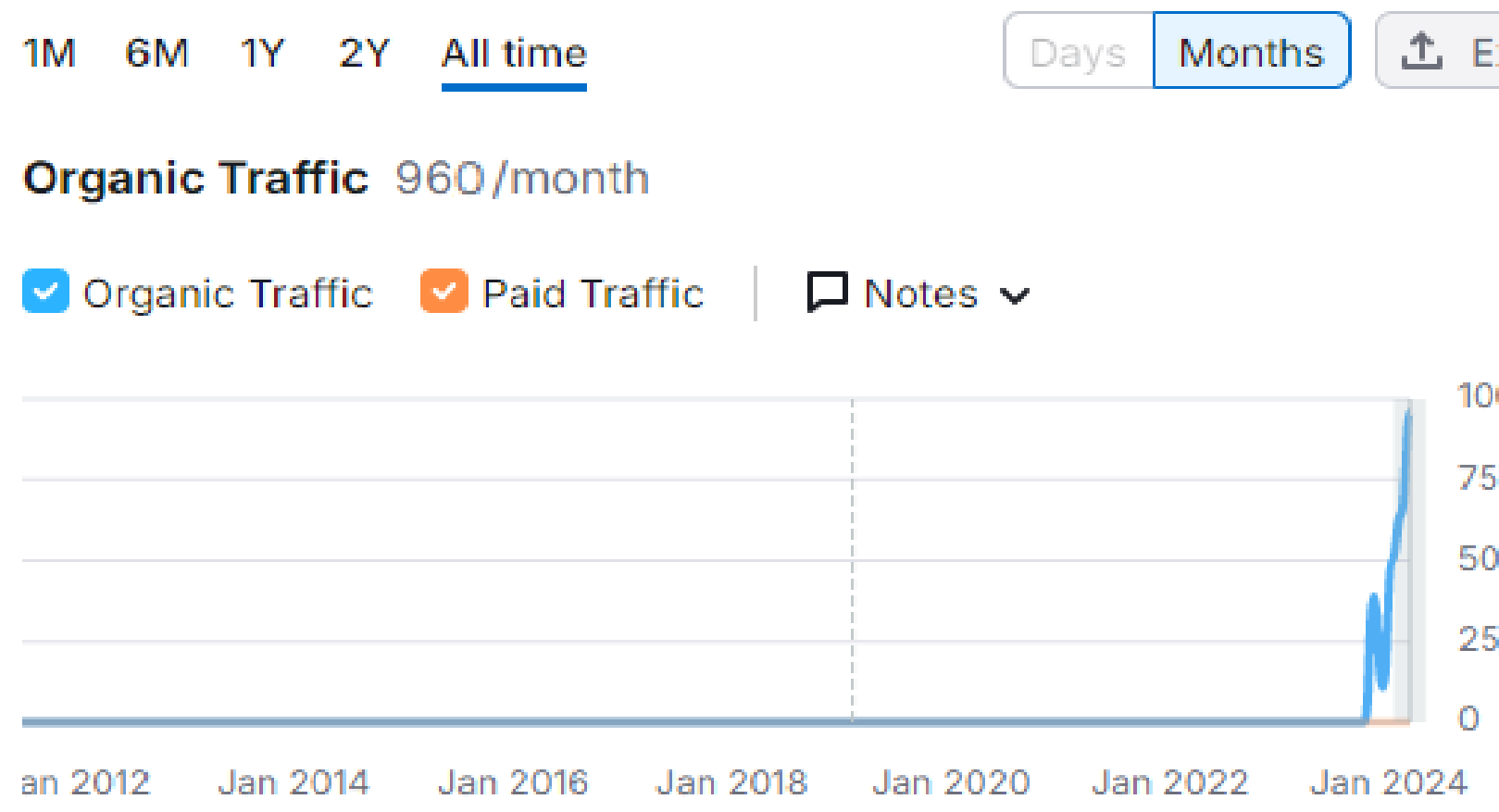Screen dimensions: 1499x812
Task: Click the export upload icon
Action: coord(1421,51)
